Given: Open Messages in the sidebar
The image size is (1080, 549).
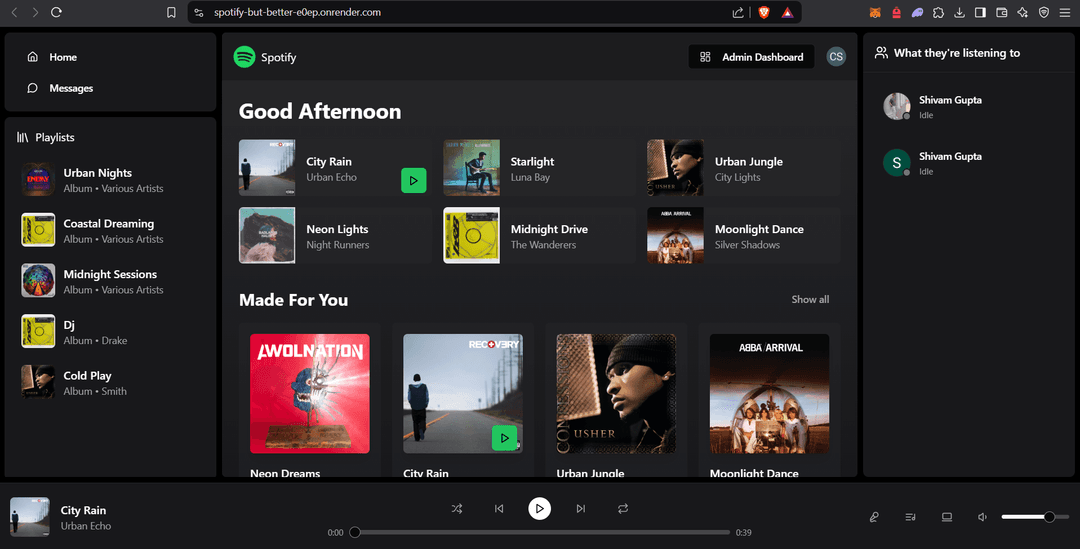Looking at the screenshot, I should 110,88.
